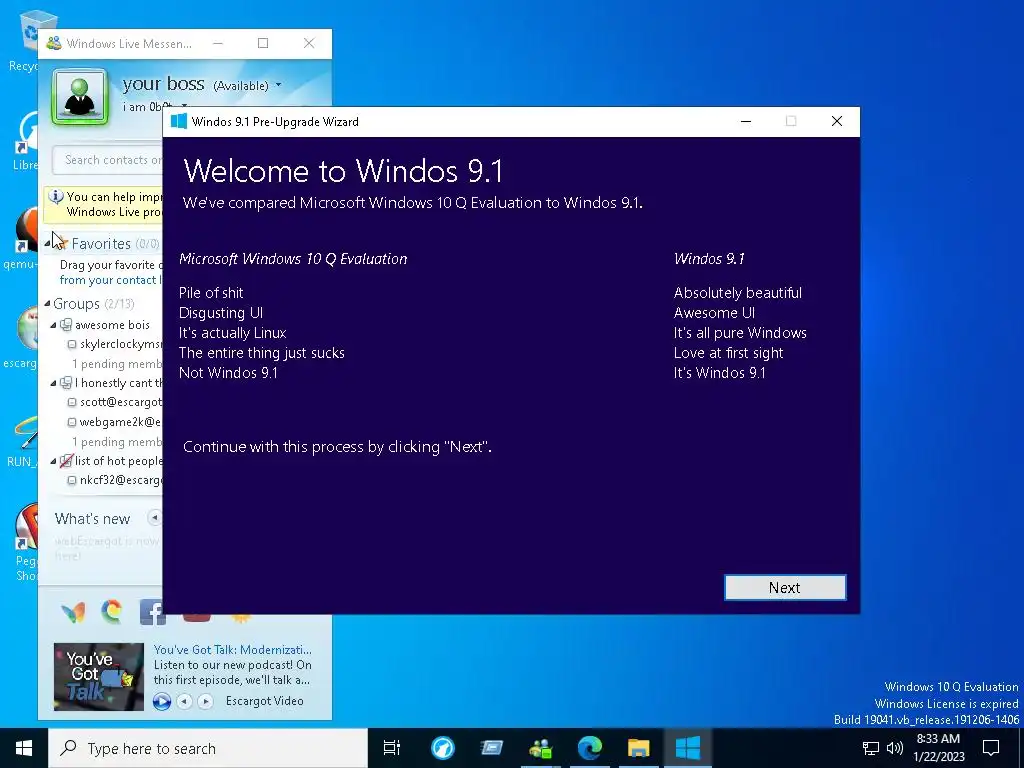Click the info icon in the help banner

pyautogui.click(x=56, y=197)
